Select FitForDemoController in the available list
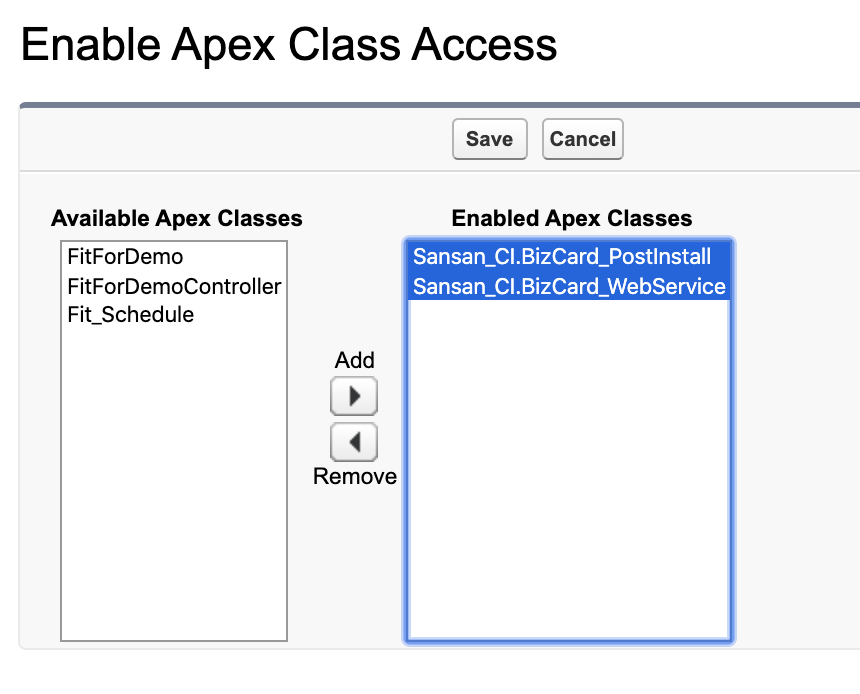This screenshot has height=694, width=860. (174, 287)
